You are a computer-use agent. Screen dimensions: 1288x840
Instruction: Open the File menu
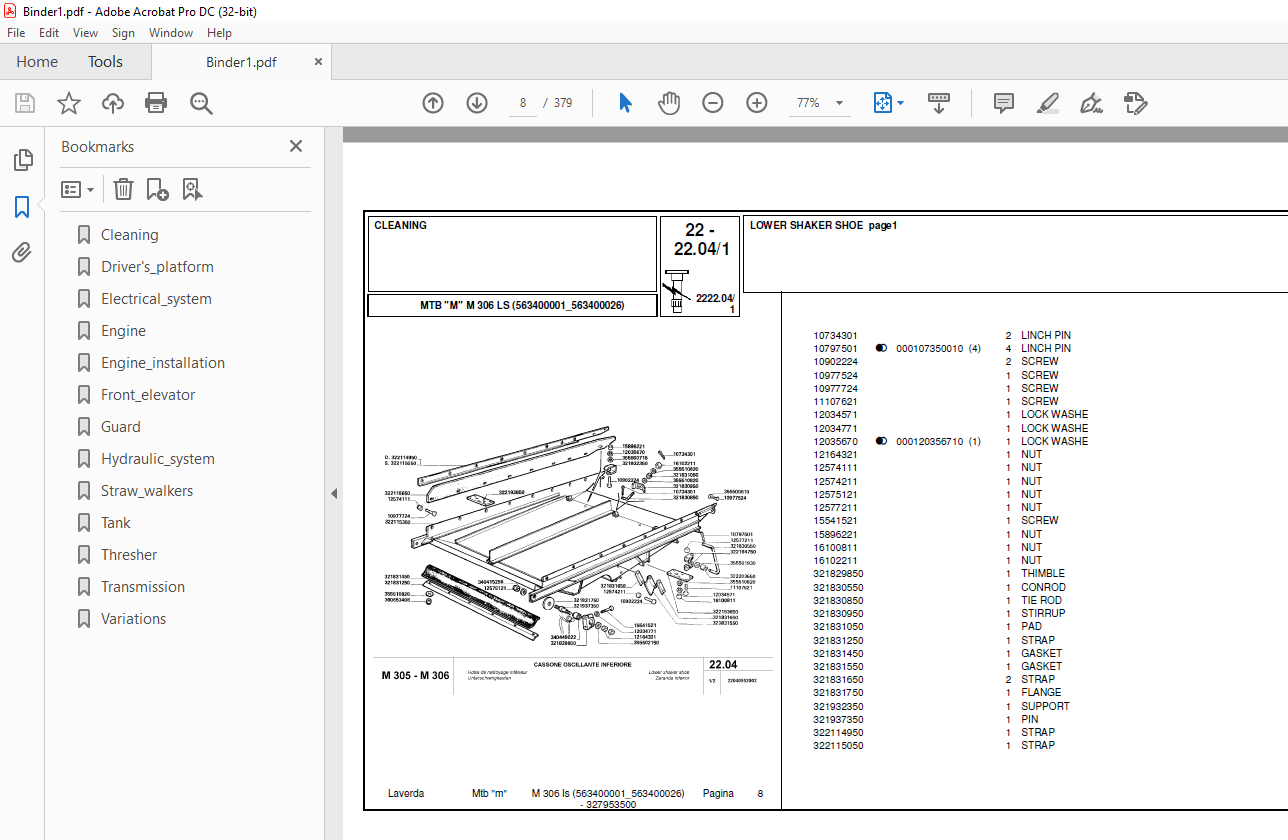tap(16, 33)
